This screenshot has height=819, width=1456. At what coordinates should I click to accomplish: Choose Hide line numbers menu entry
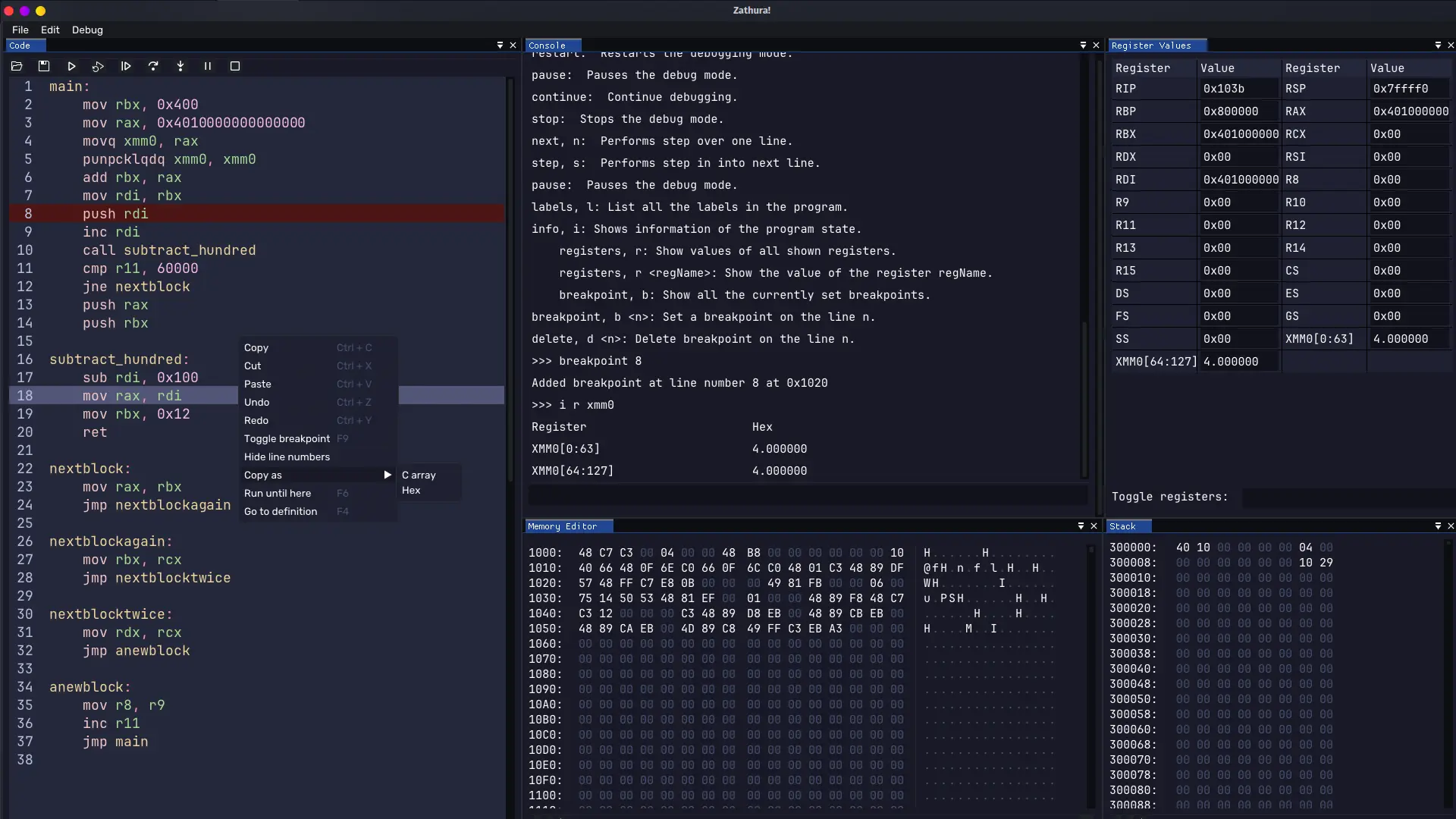[x=287, y=457]
